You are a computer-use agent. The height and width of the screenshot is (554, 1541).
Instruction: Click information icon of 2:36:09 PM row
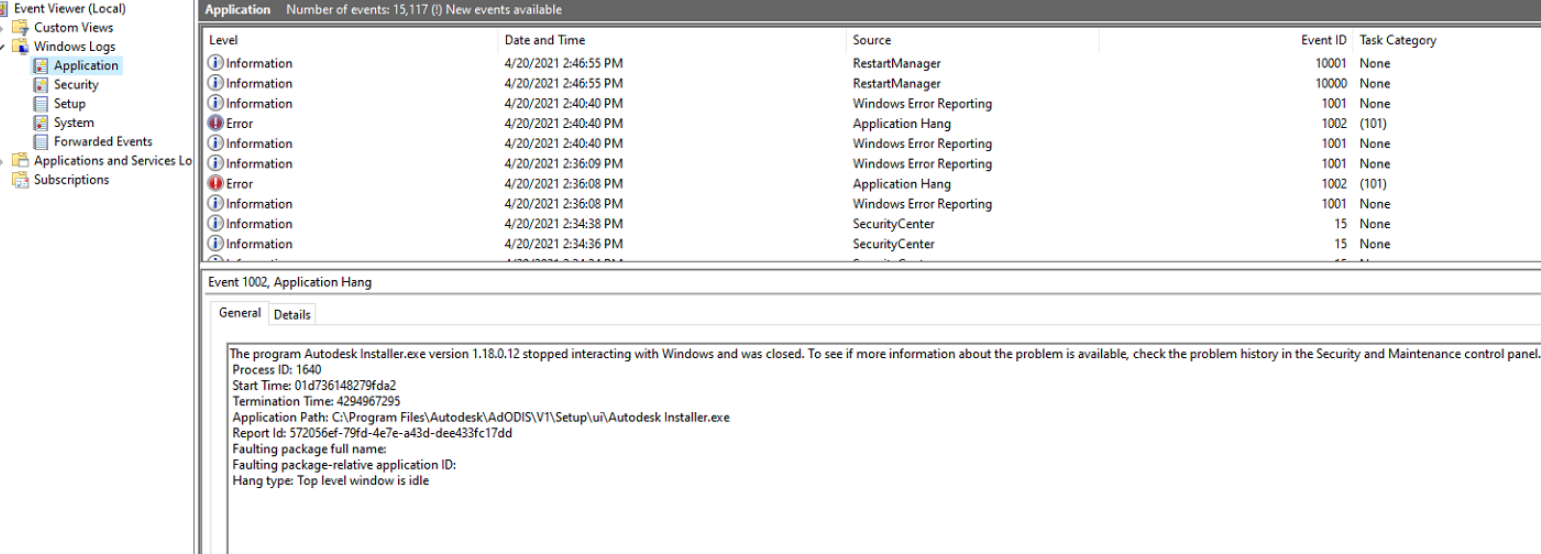click(x=215, y=163)
